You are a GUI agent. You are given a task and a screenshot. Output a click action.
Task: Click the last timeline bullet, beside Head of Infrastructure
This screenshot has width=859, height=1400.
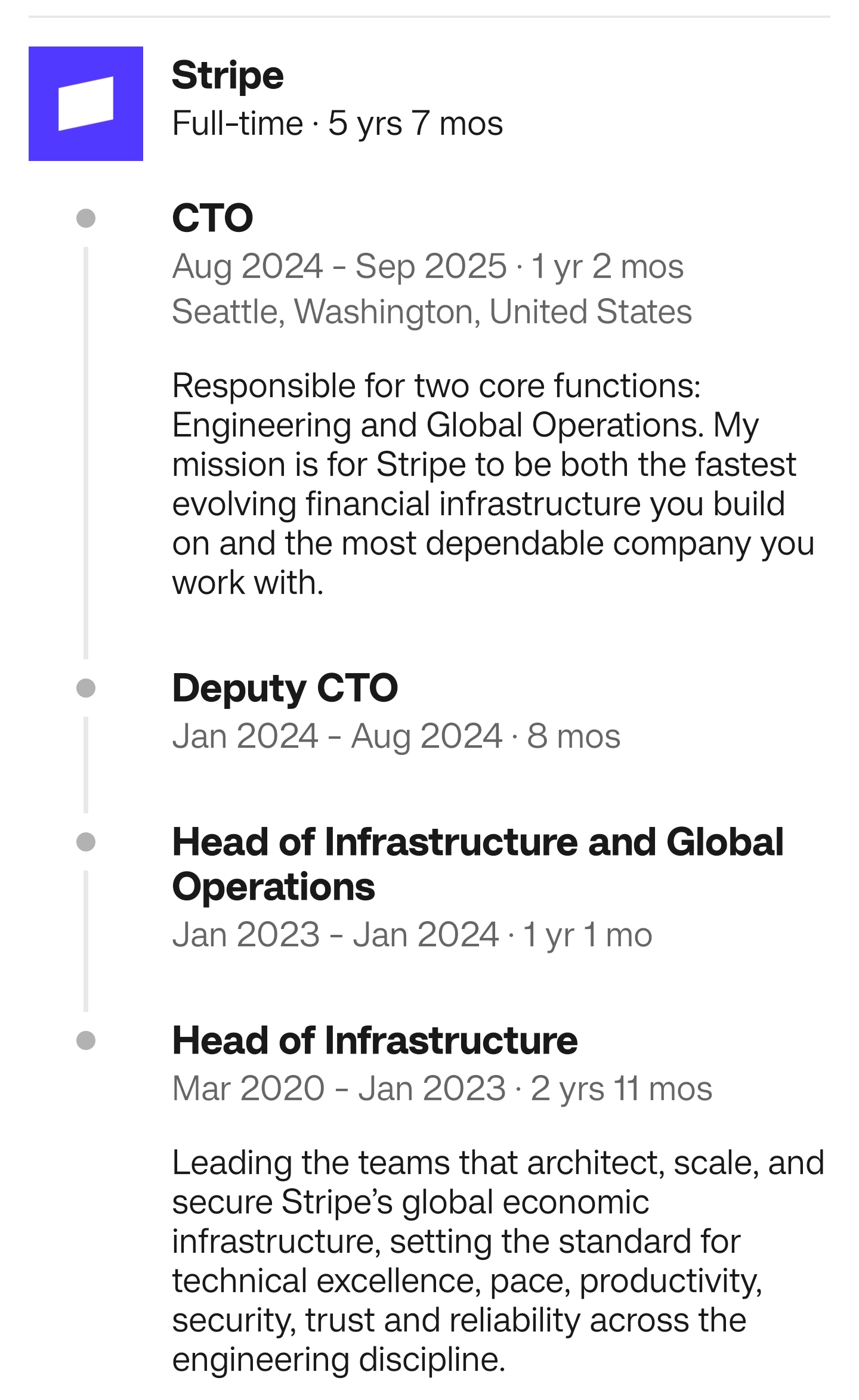click(x=86, y=1040)
